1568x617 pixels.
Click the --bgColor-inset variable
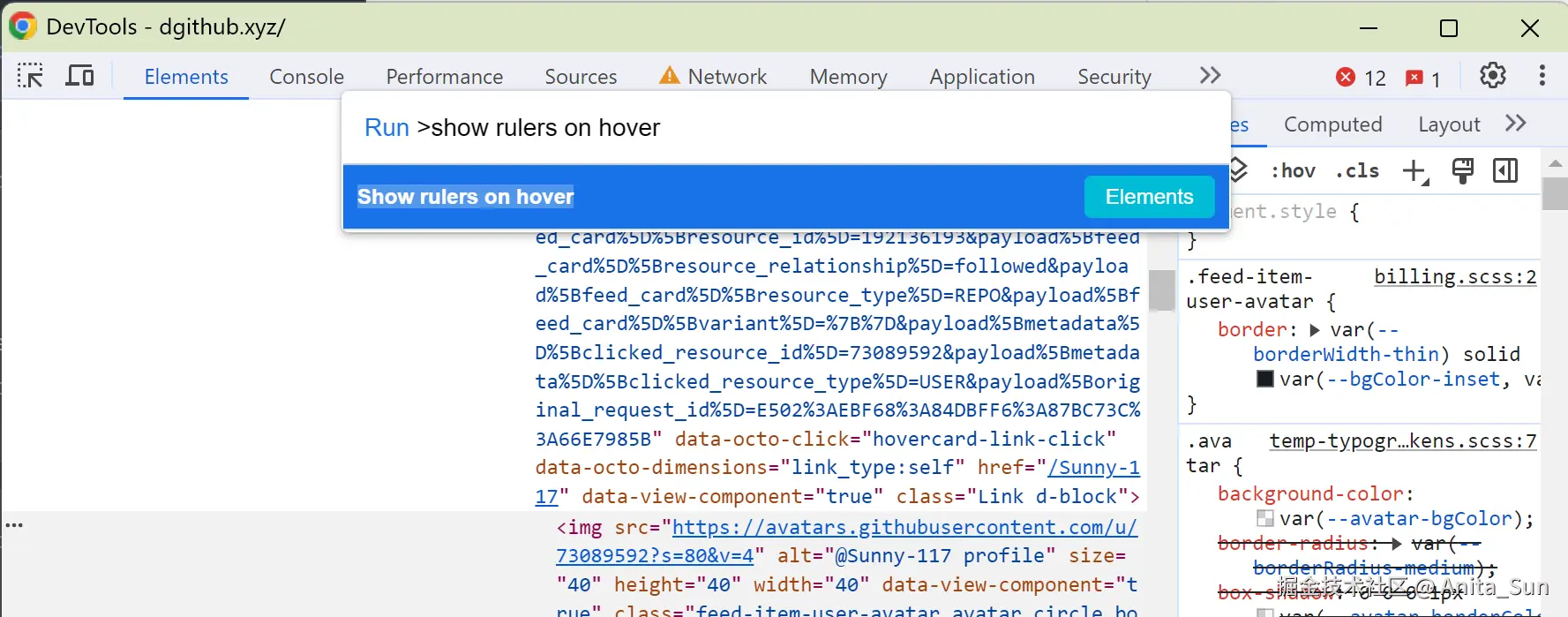tap(1413, 380)
